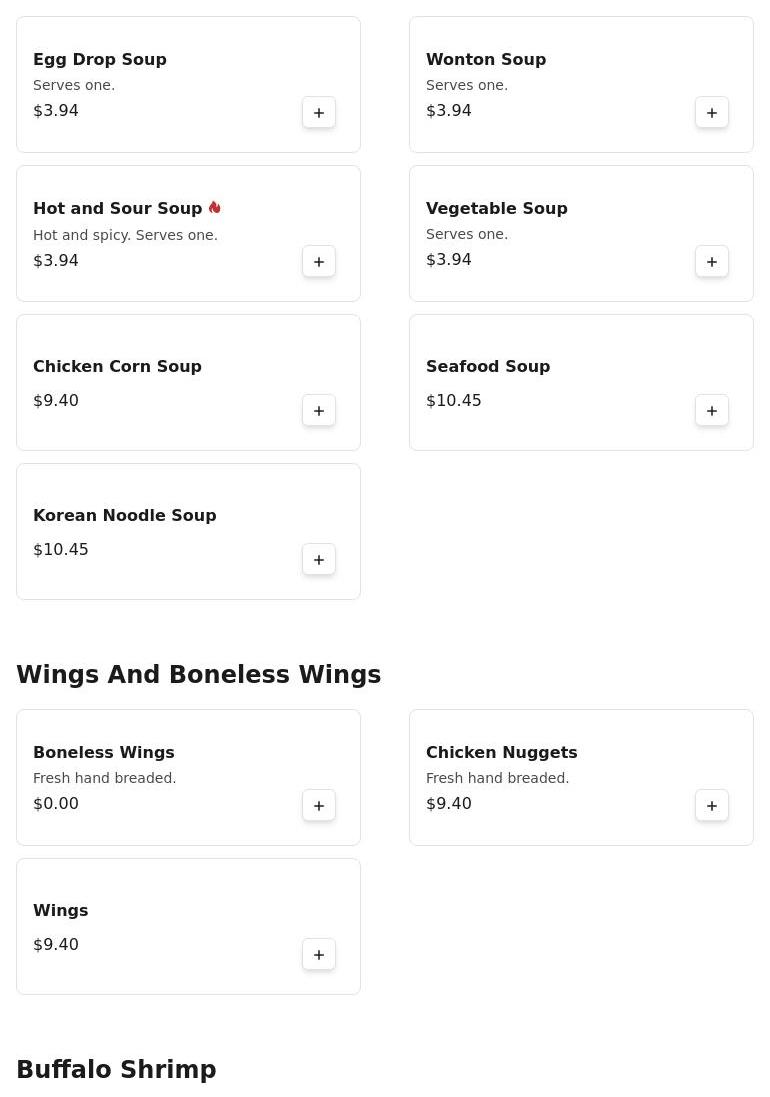Image resolution: width=770 pixels, height=1097 pixels.
Task: Open the Wonton Soup item title
Action: [x=486, y=59]
